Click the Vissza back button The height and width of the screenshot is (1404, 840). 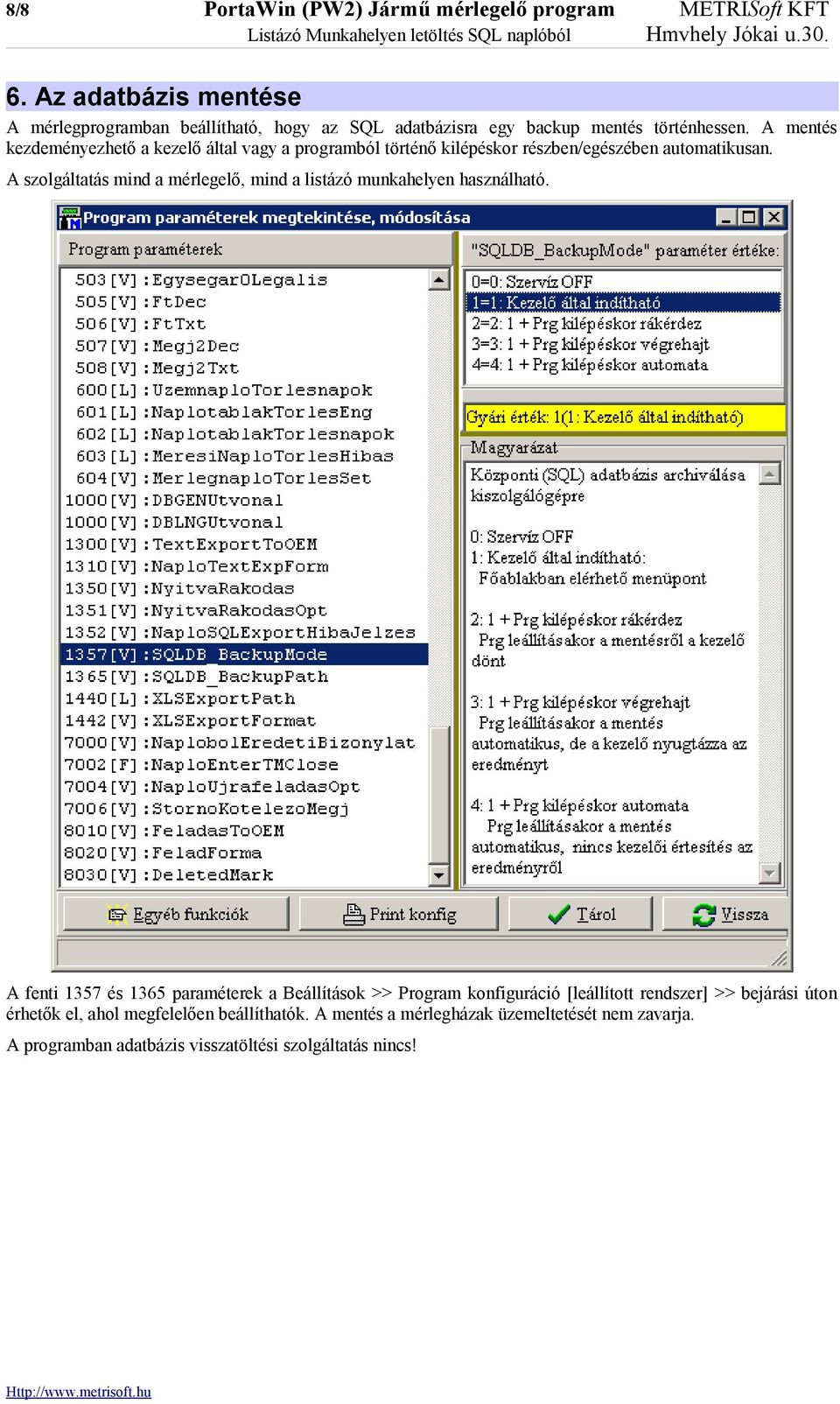pyautogui.click(x=725, y=915)
